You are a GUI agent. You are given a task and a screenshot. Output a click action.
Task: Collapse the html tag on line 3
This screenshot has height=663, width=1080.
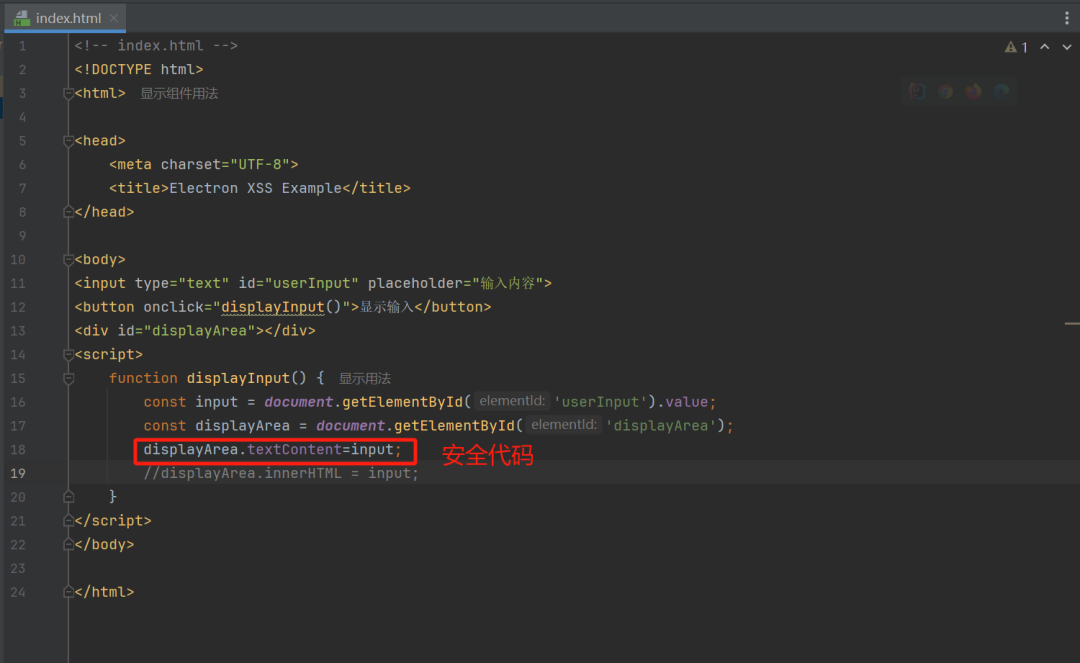68,94
